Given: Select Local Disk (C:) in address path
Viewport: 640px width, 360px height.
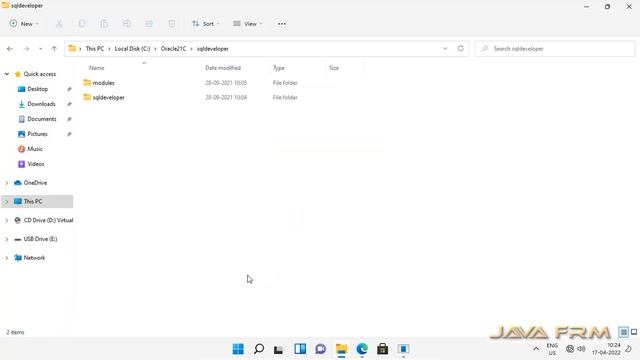Looking at the screenshot, I should (x=132, y=49).
